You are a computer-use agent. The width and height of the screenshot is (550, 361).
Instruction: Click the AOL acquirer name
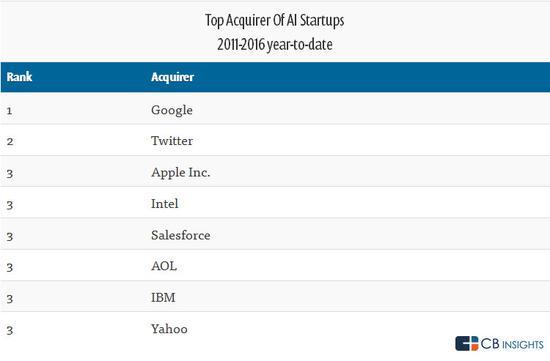pos(164,266)
